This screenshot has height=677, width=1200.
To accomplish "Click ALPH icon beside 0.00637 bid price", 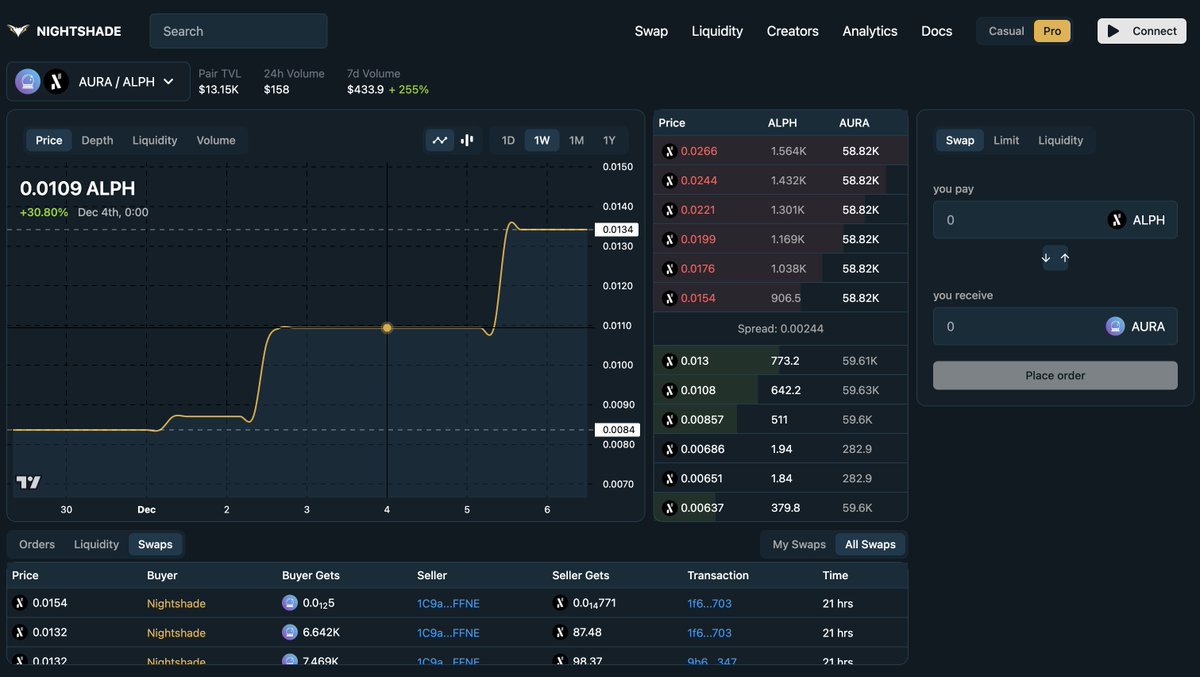I will [x=670, y=508].
